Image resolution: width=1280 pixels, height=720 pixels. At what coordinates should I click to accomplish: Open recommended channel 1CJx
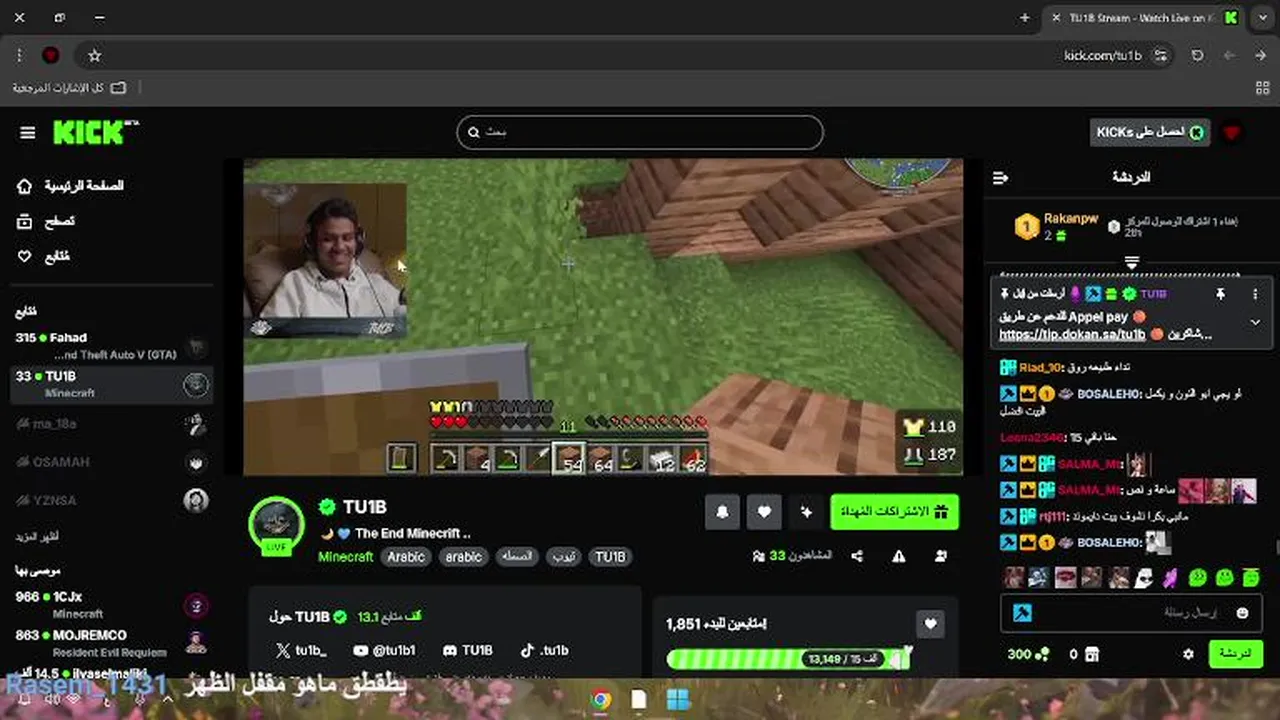coord(111,604)
